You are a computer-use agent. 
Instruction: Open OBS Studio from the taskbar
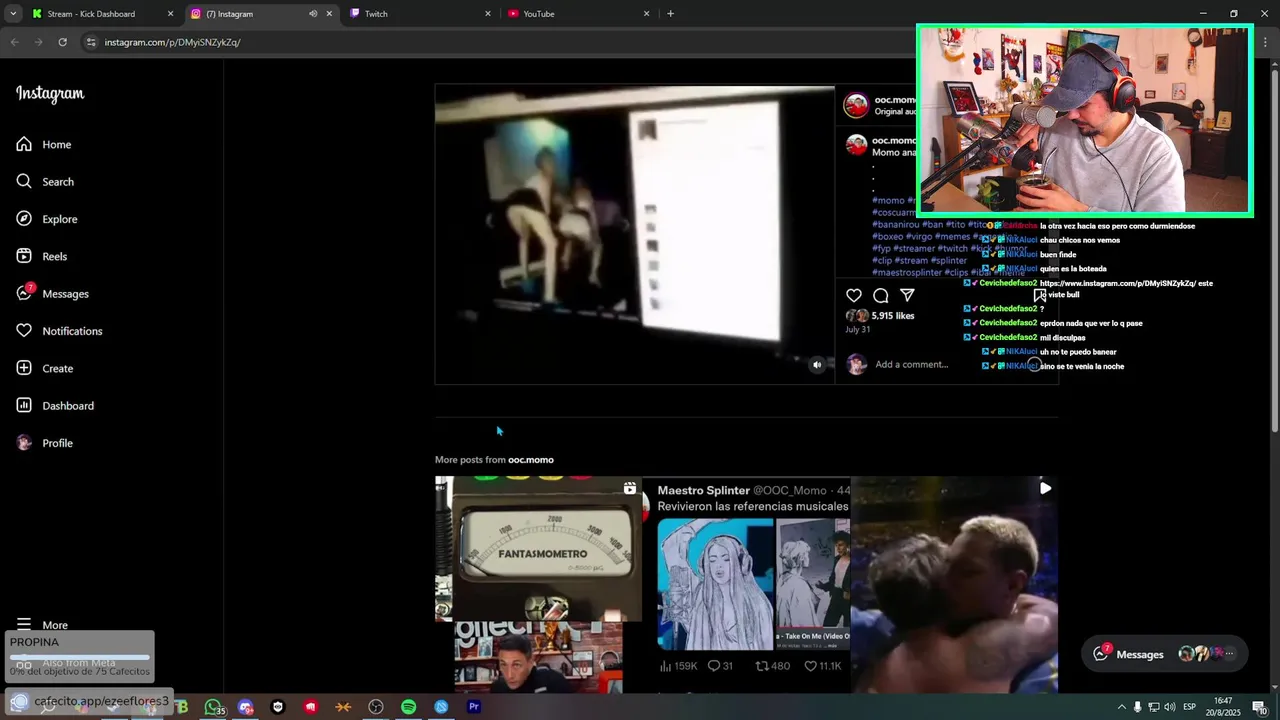(x=376, y=707)
